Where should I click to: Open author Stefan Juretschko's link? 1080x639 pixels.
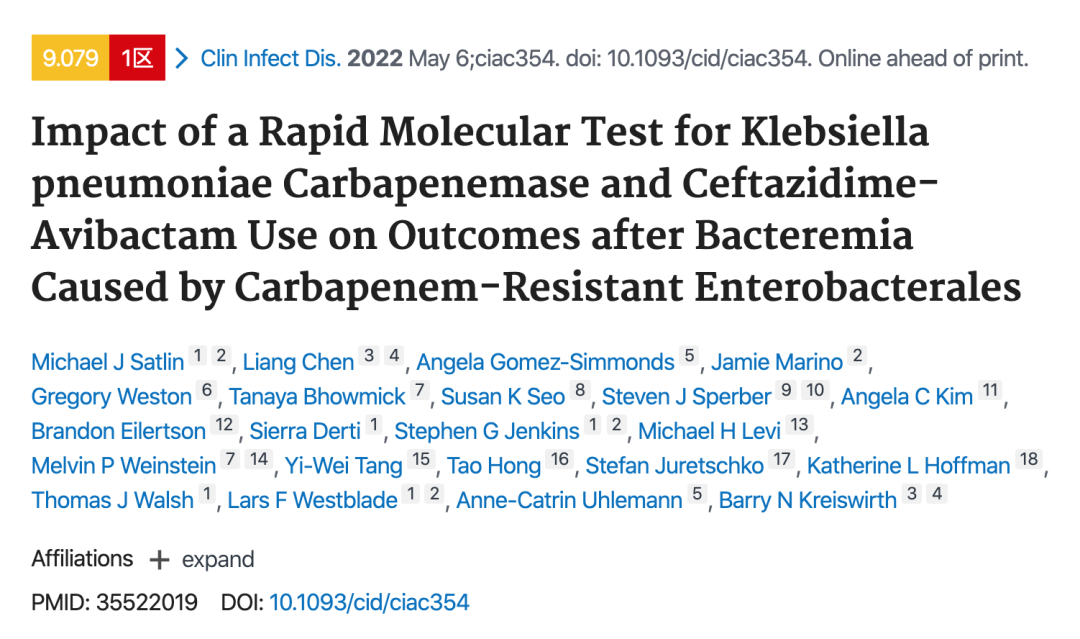(x=674, y=465)
